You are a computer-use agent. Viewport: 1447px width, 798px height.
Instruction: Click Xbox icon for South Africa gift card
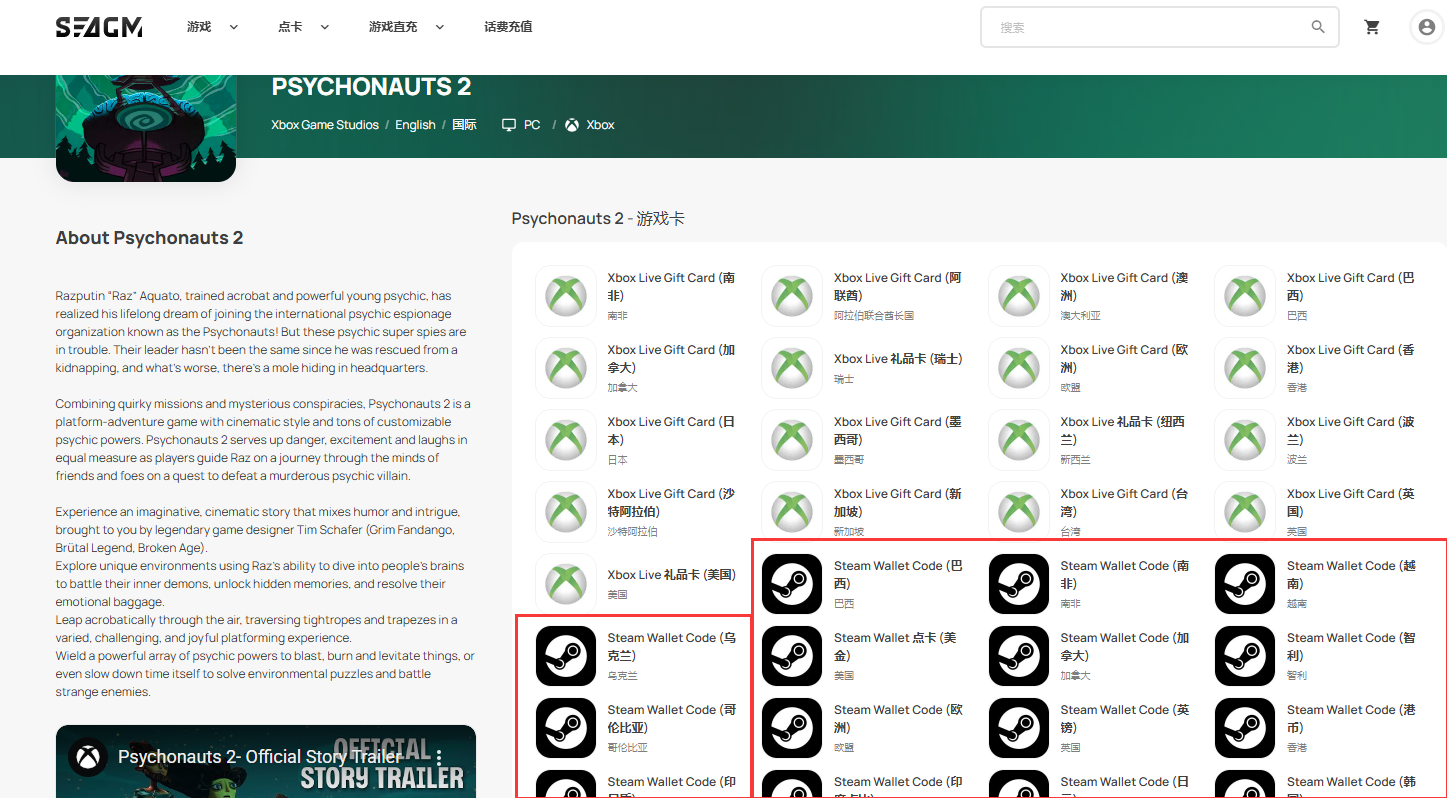pos(566,296)
